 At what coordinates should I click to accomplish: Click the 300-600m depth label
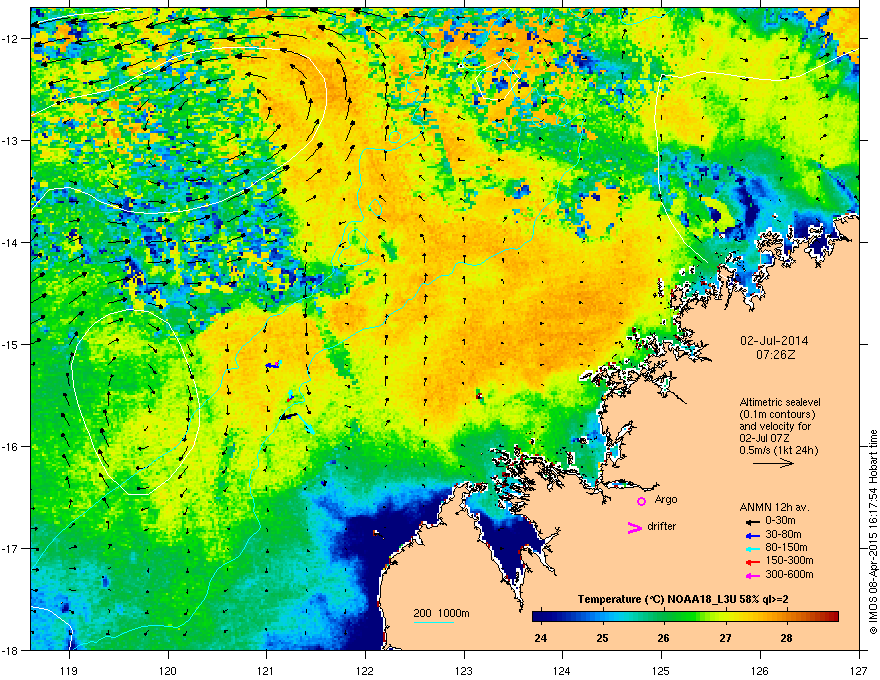click(x=789, y=574)
